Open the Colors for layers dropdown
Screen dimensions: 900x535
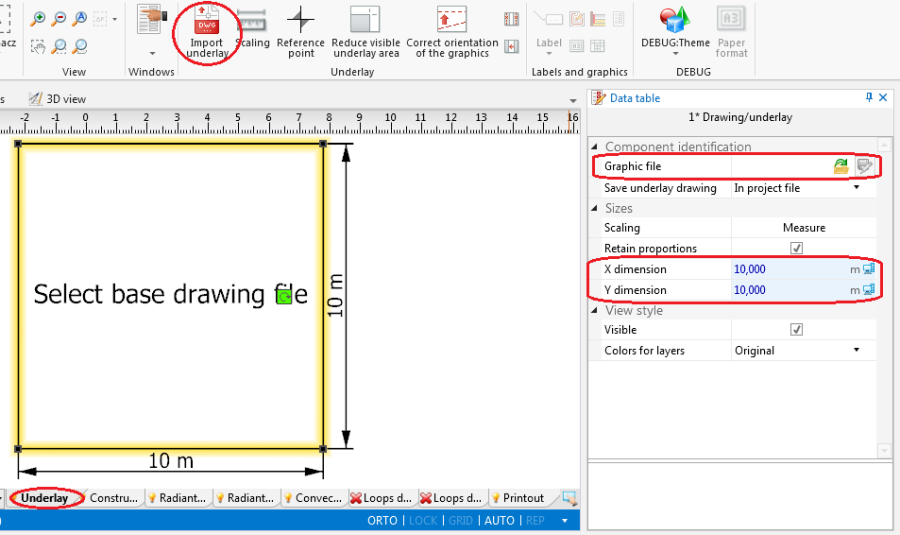point(856,351)
